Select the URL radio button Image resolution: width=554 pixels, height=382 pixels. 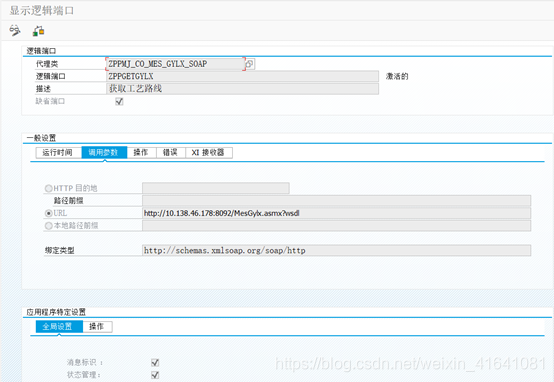[x=48, y=213]
